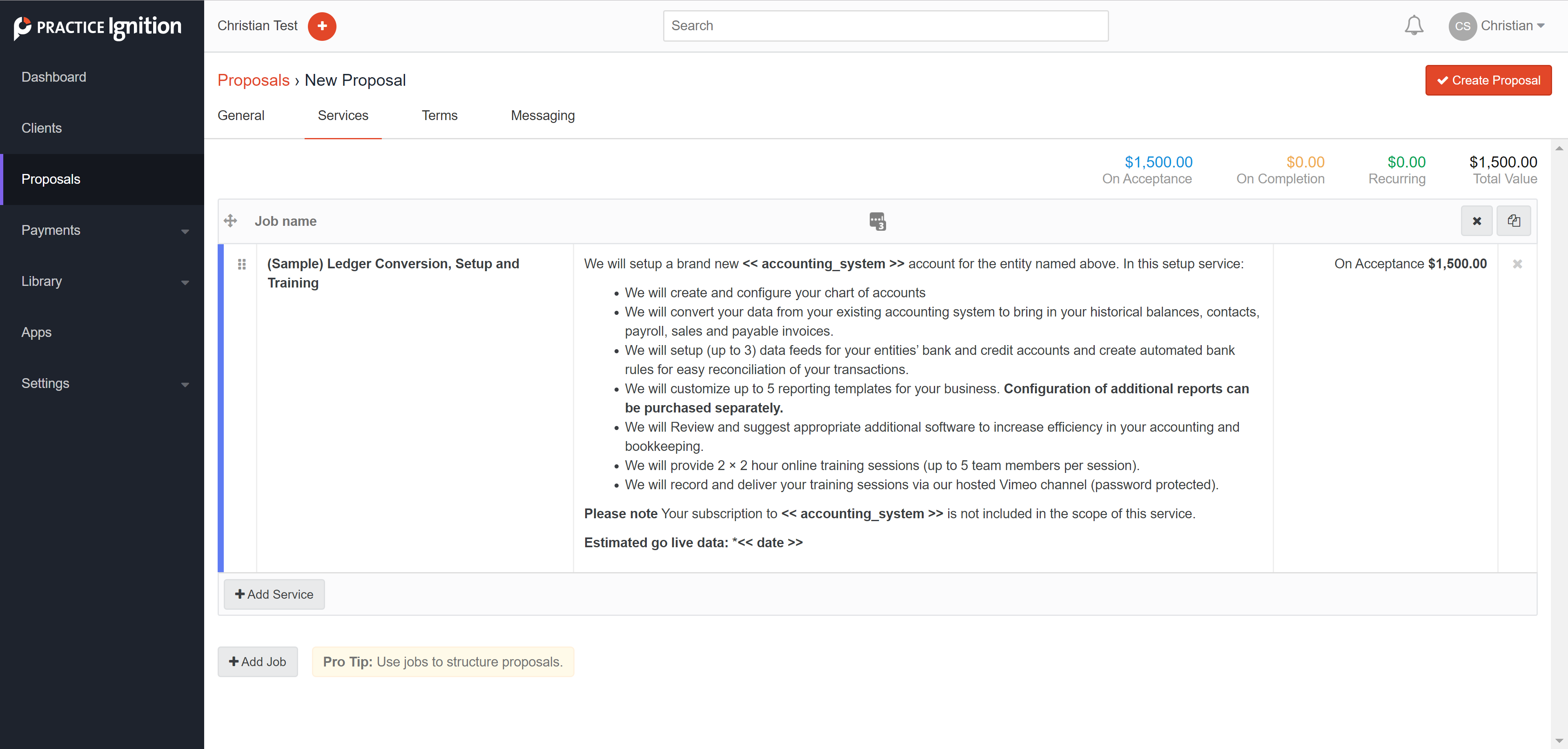Screen dimensions: 1568x749
Task: Click the service row drag handle
Action: point(242,264)
